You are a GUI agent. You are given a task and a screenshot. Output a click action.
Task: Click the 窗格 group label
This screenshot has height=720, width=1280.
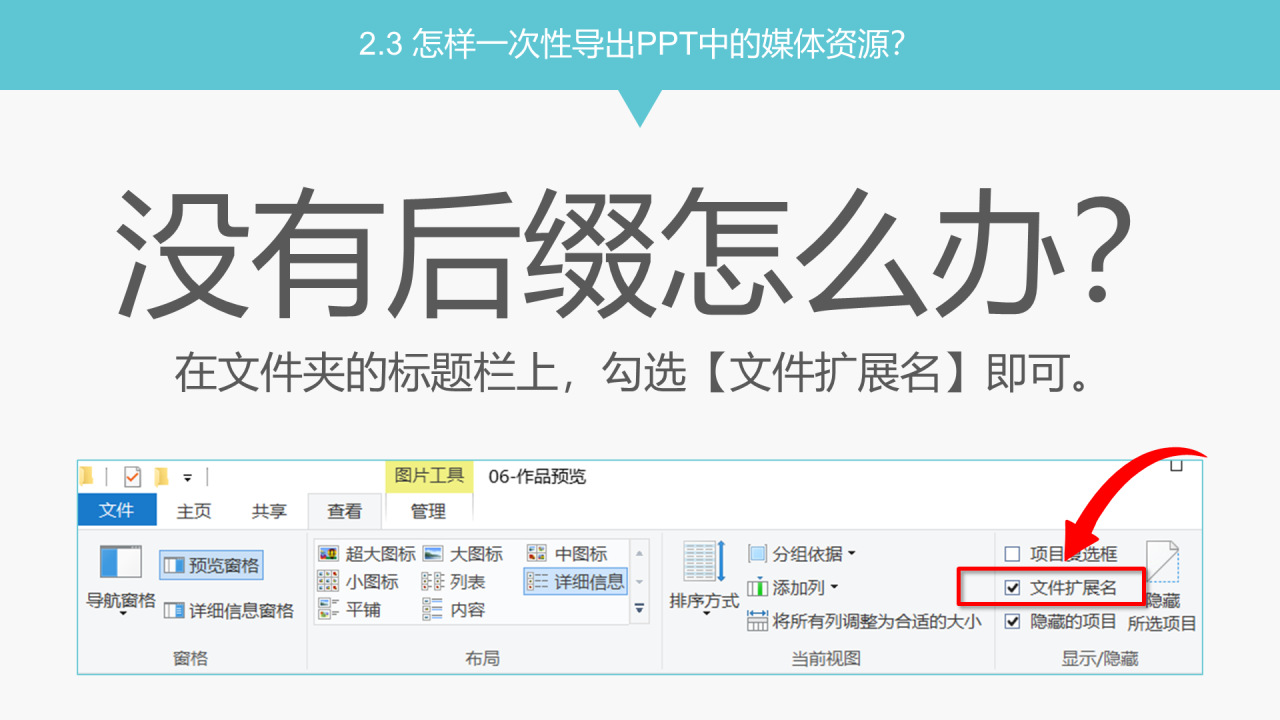[x=190, y=658]
